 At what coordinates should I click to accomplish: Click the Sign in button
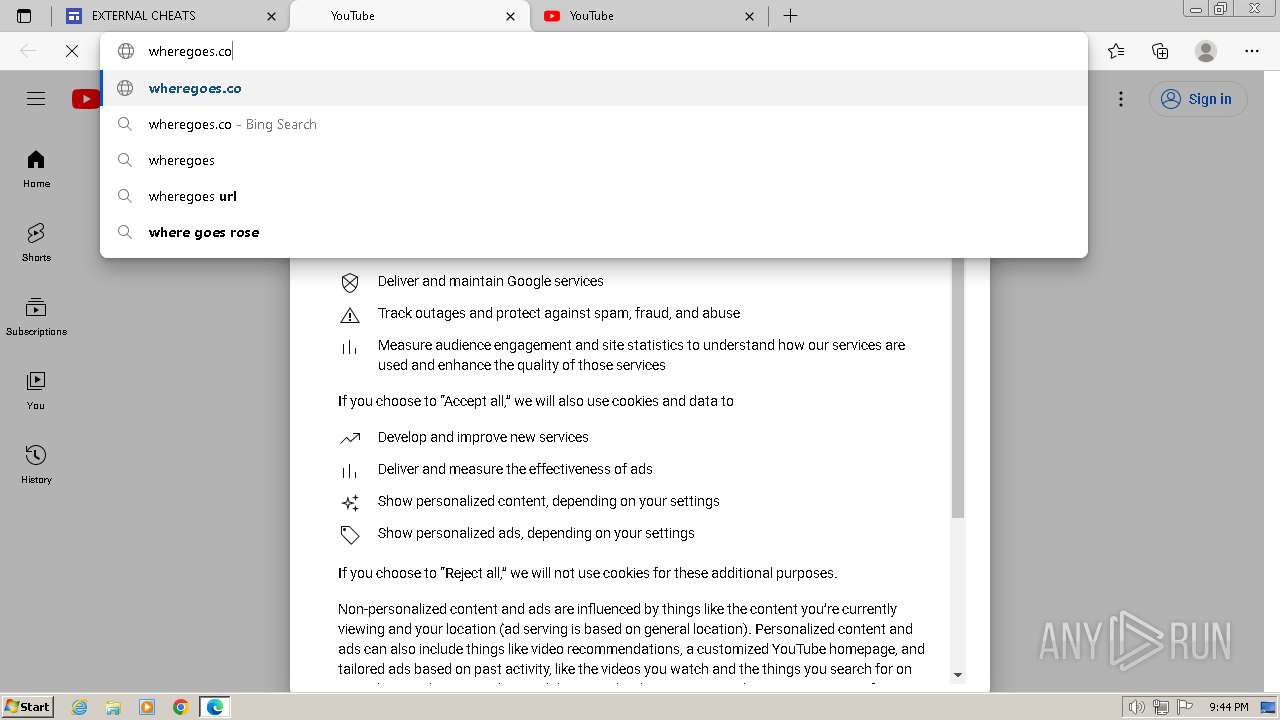1198,99
